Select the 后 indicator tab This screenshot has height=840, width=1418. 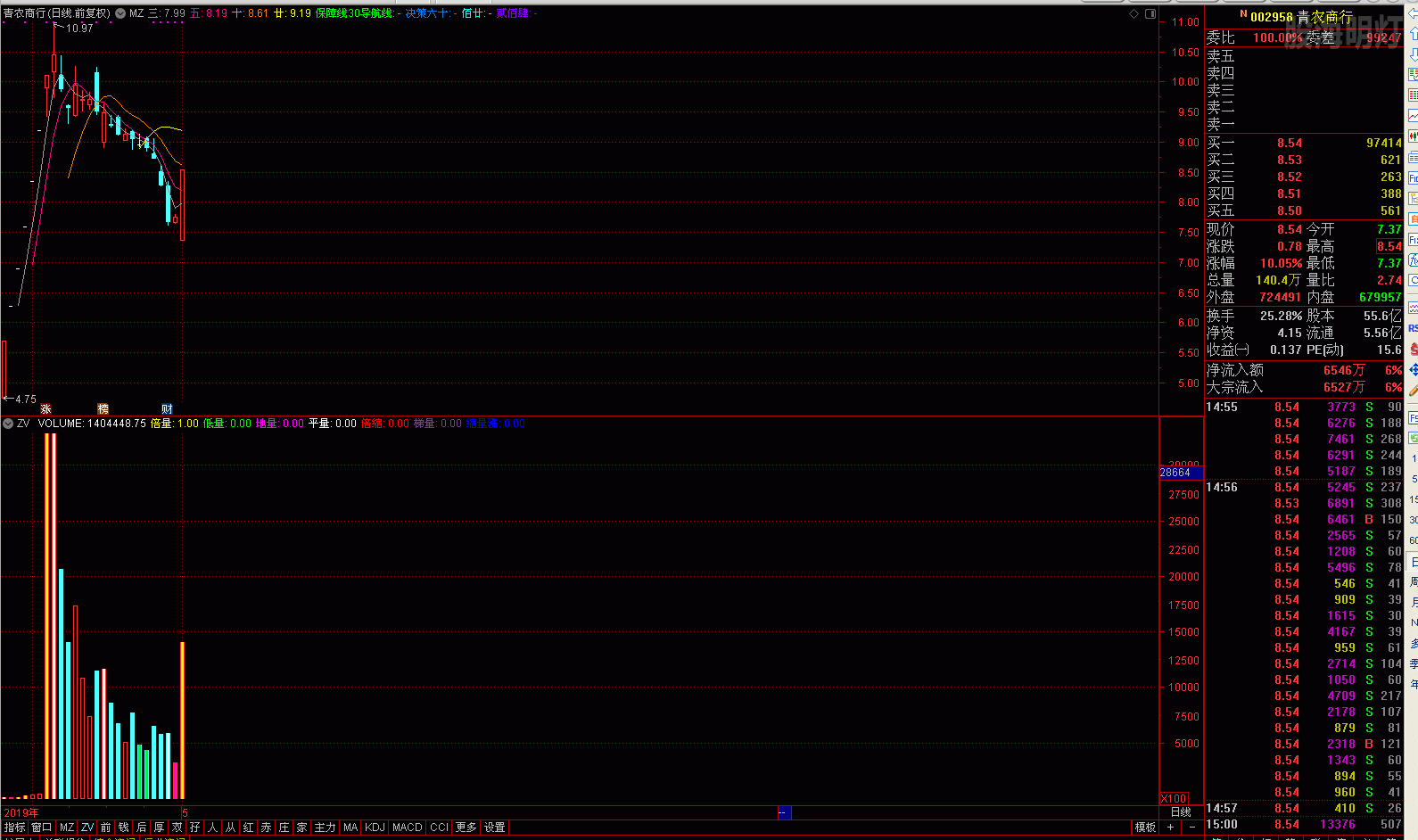pyautogui.click(x=141, y=828)
